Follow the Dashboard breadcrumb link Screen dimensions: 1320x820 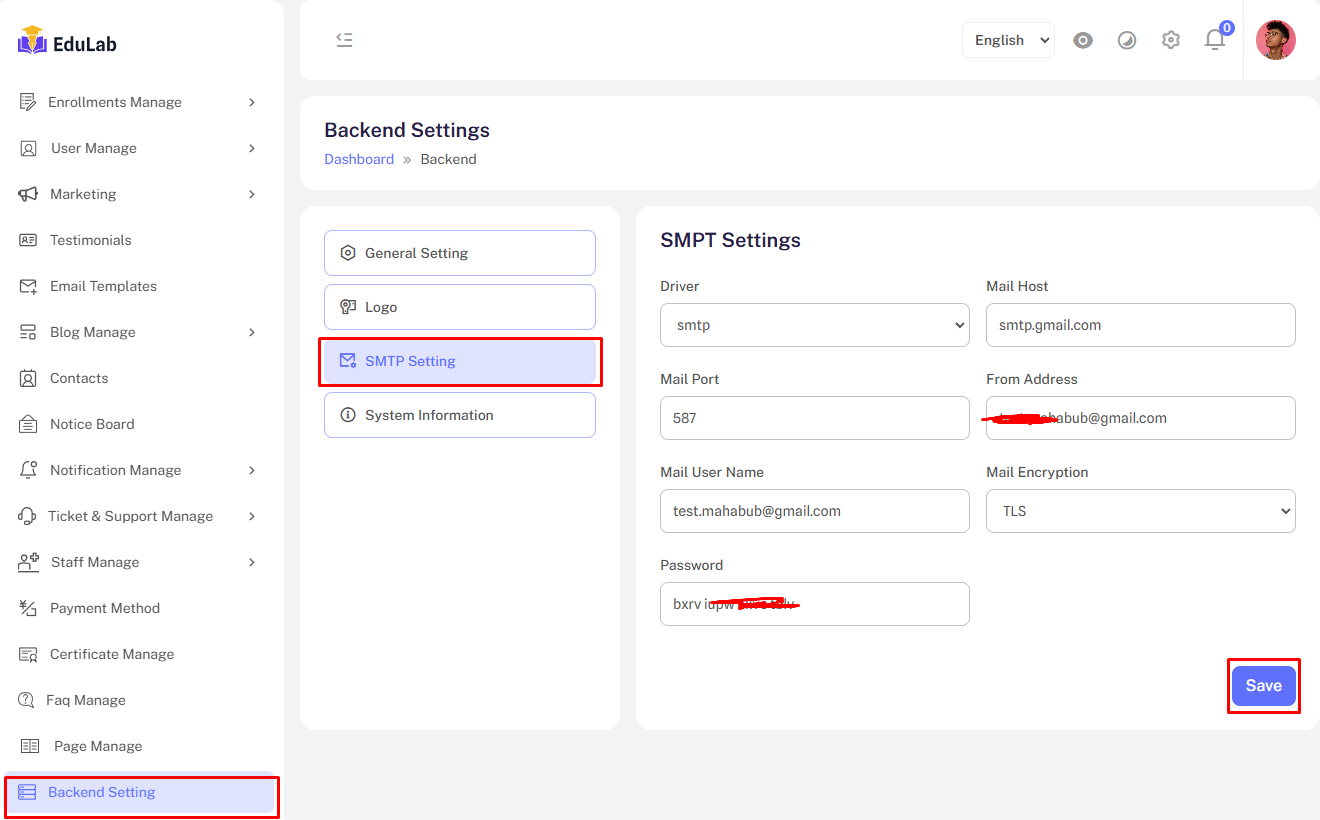(x=359, y=159)
